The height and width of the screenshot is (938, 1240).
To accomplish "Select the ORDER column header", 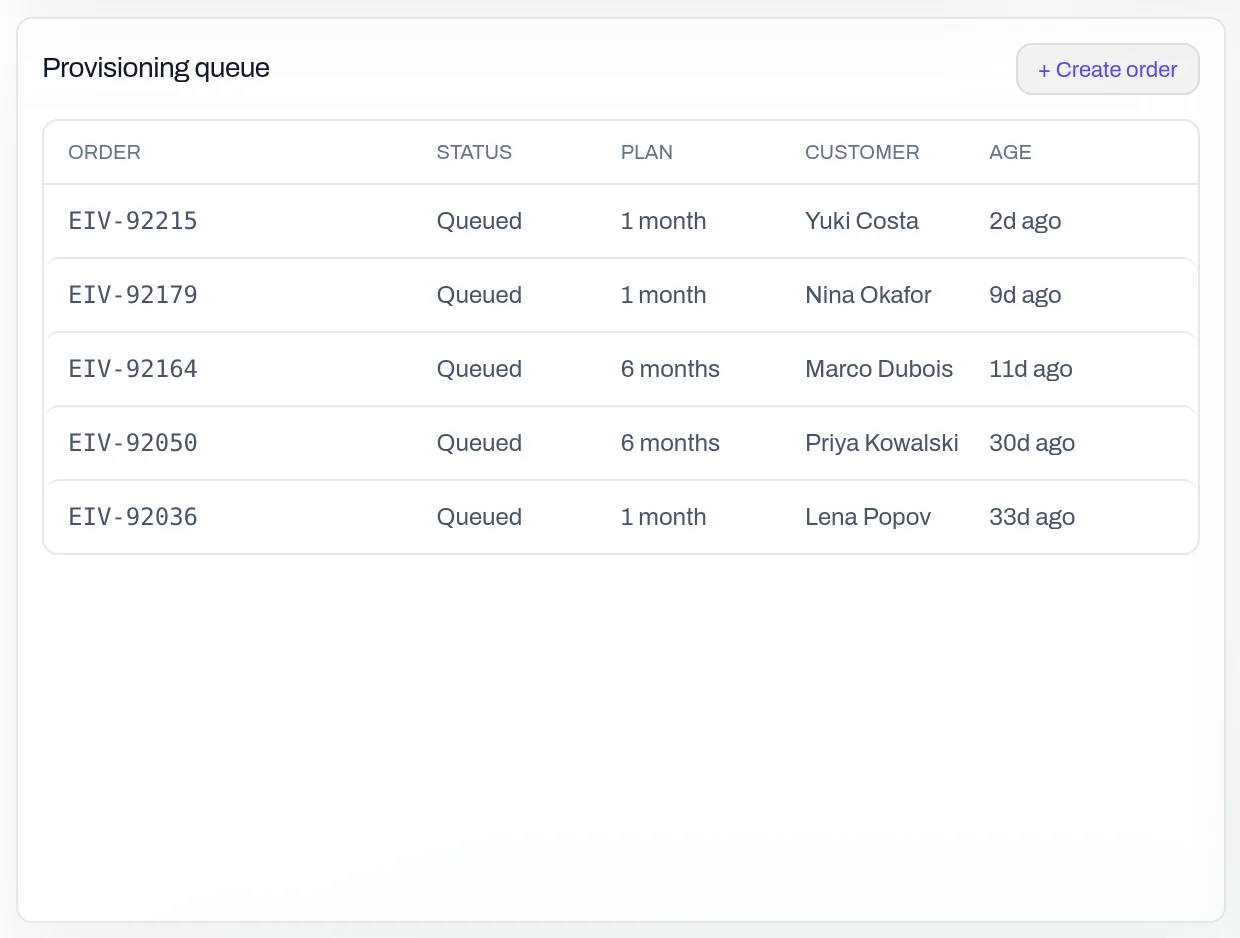I will click(x=104, y=153).
